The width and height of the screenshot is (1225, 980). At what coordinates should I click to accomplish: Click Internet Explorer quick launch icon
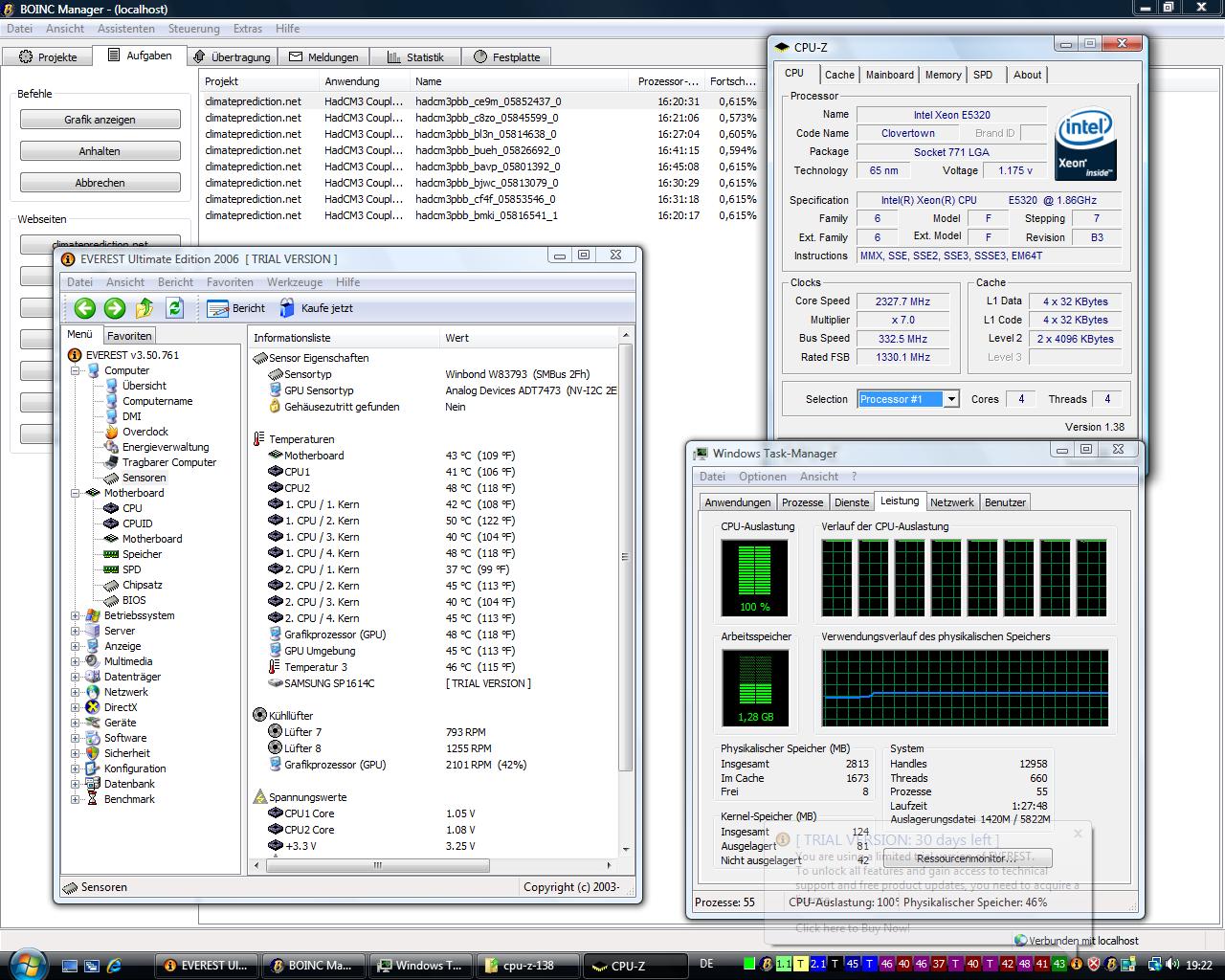click(115, 965)
